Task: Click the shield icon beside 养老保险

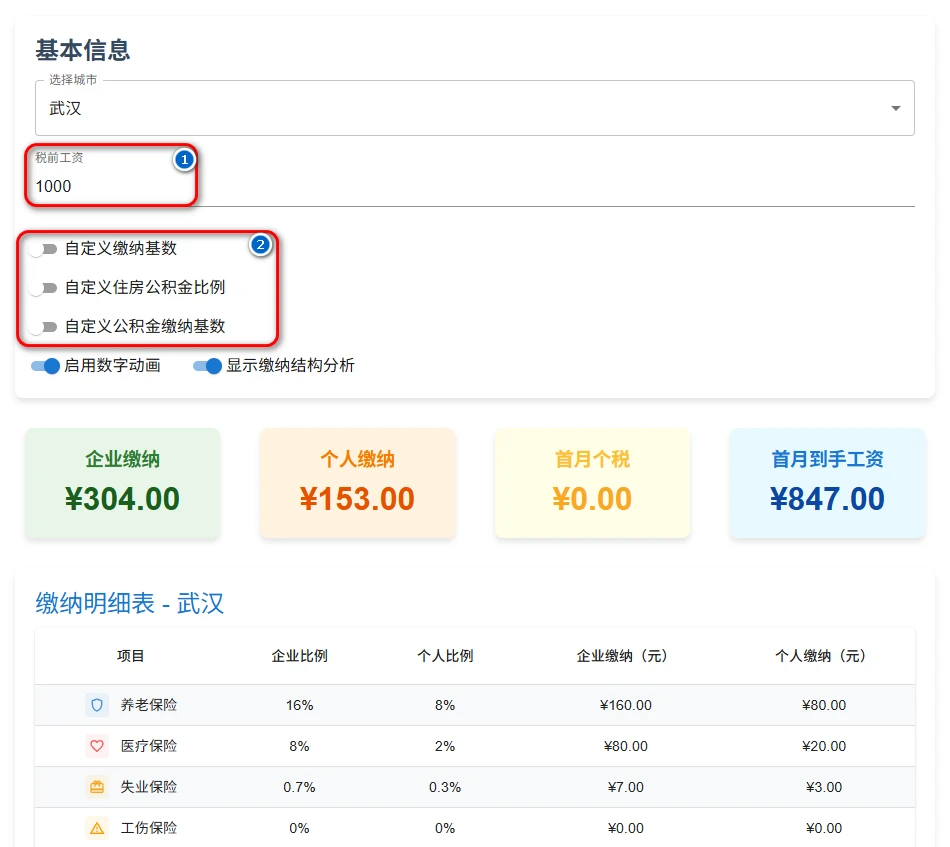Action: (97, 705)
